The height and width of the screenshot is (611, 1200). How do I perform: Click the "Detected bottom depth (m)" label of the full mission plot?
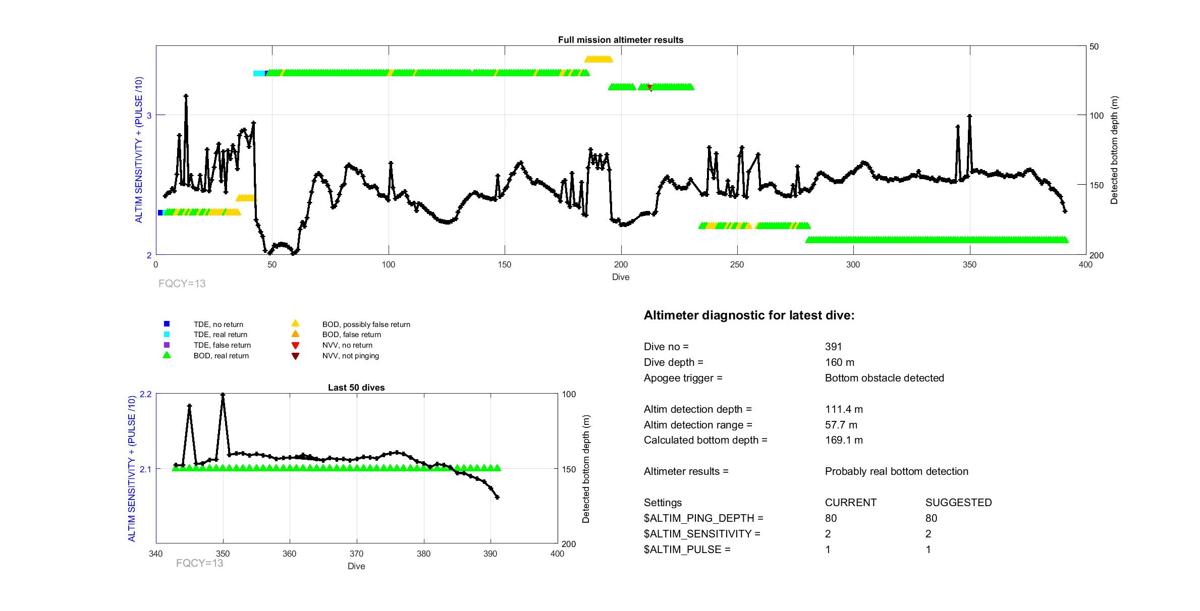[x=1114, y=151]
